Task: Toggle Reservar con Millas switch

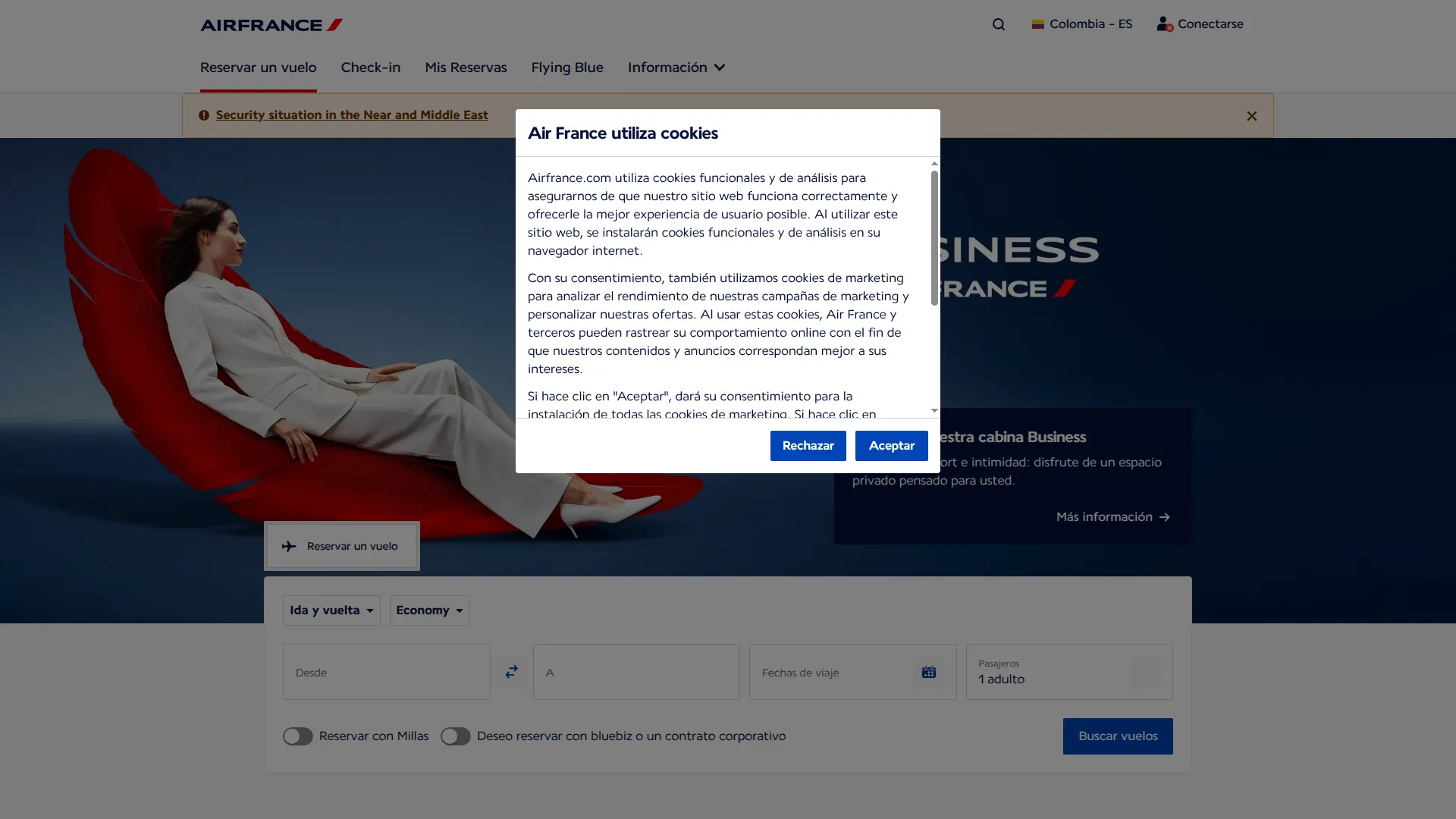Action: coord(298,736)
